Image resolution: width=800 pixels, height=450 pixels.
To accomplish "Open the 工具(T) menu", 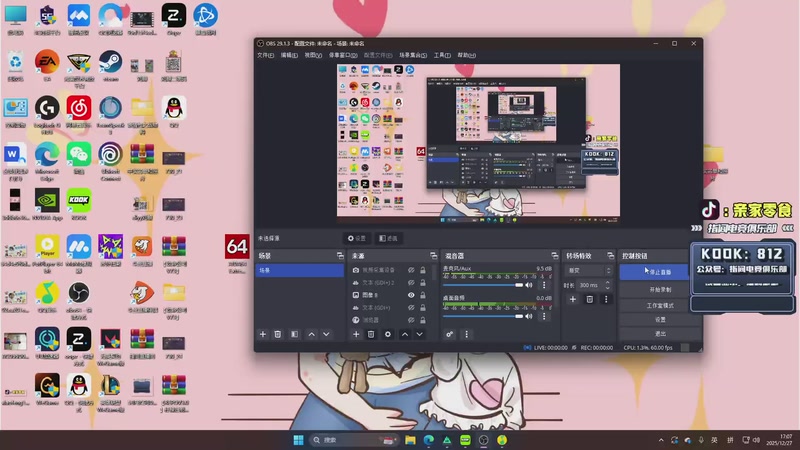I will point(442,55).
